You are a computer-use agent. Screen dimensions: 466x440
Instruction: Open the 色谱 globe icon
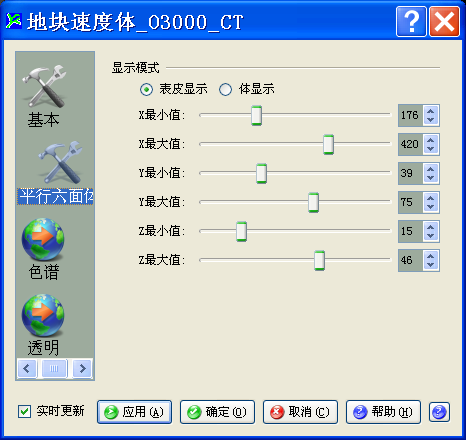click(43, 239)
